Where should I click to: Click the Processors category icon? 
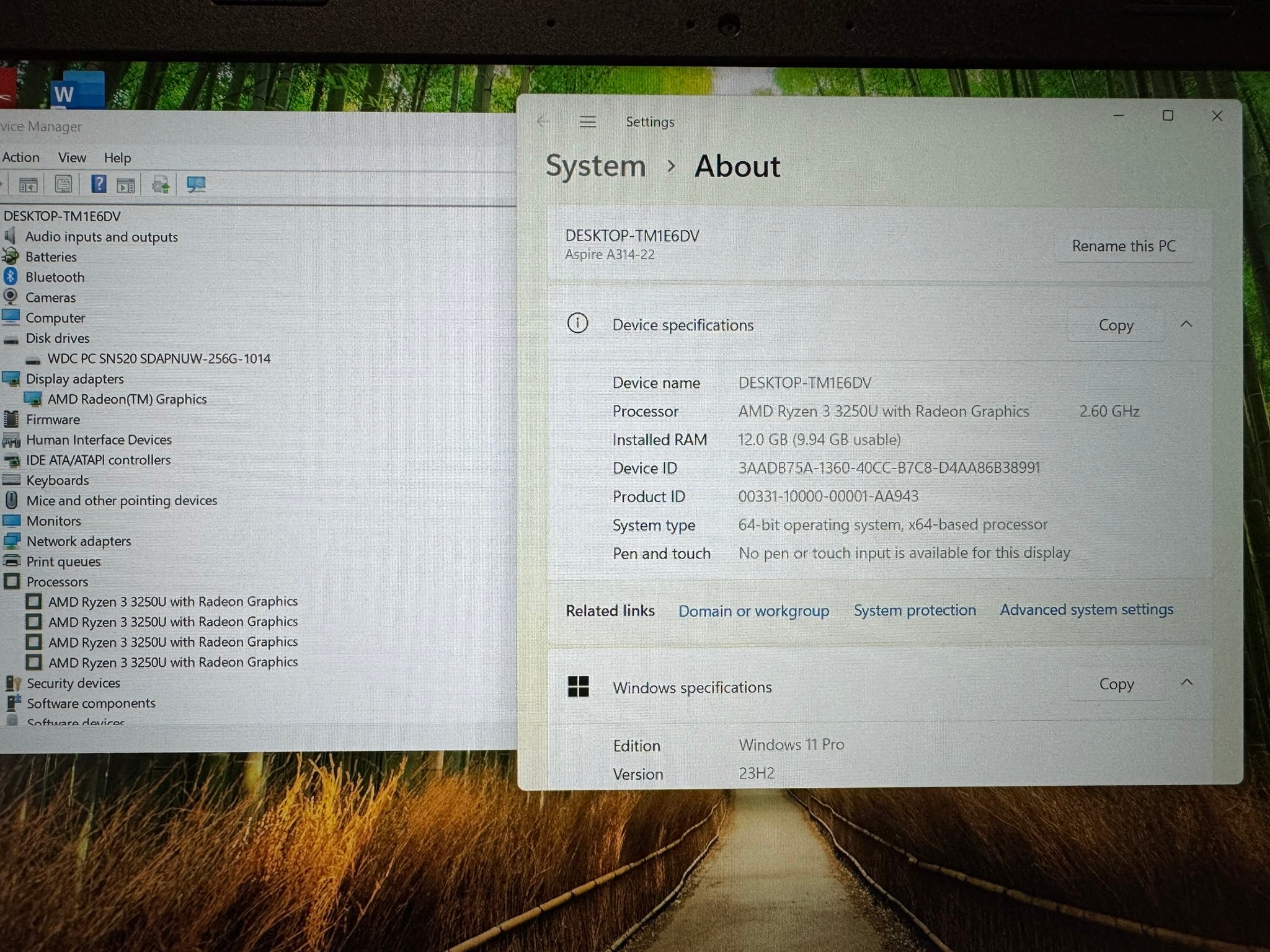12,581
